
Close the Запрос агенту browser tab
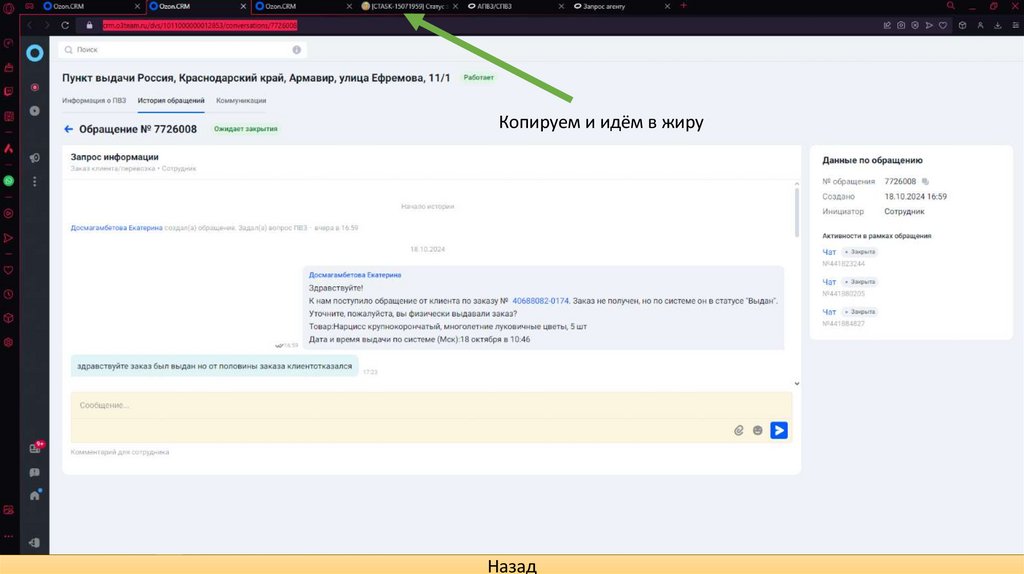point(667,6)
